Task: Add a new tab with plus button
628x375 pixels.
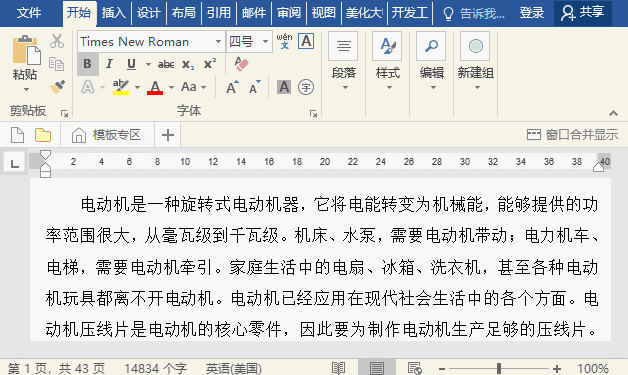Action: [168, 135]
